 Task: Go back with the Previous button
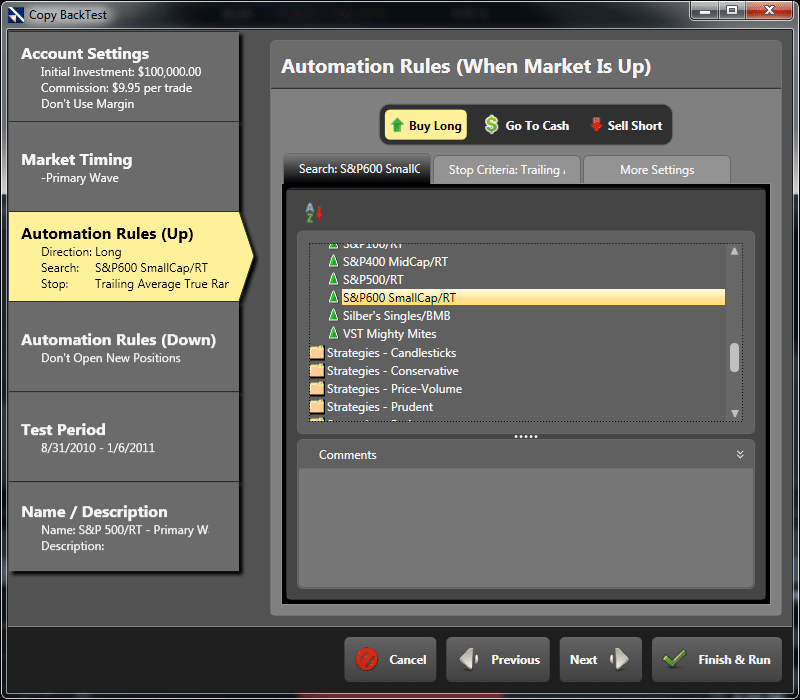pyautogui.click(x=498, y=660)
